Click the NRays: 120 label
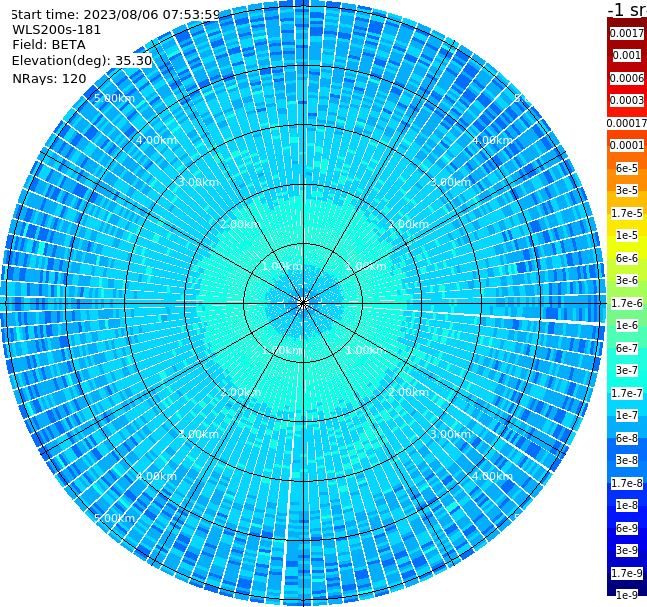647x607 pixels. [49, 79]
